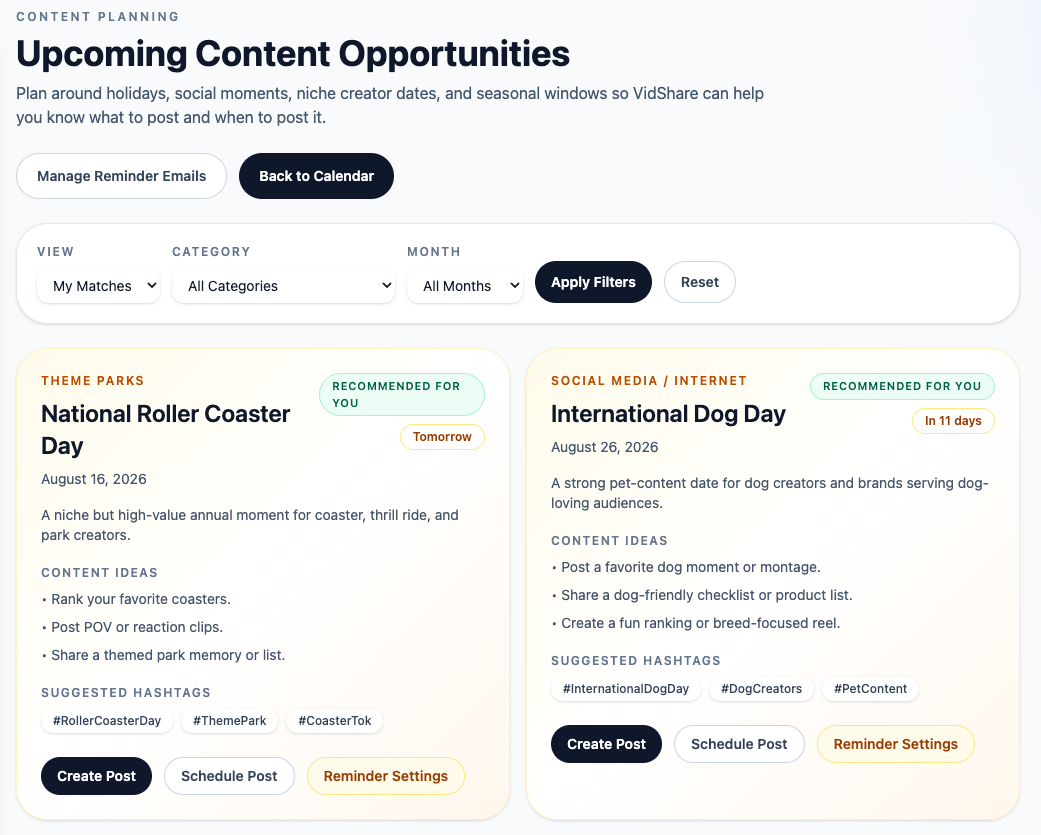1041x835 pixels.
Task: Click the Apply Filters button
Action: (594, 282)
